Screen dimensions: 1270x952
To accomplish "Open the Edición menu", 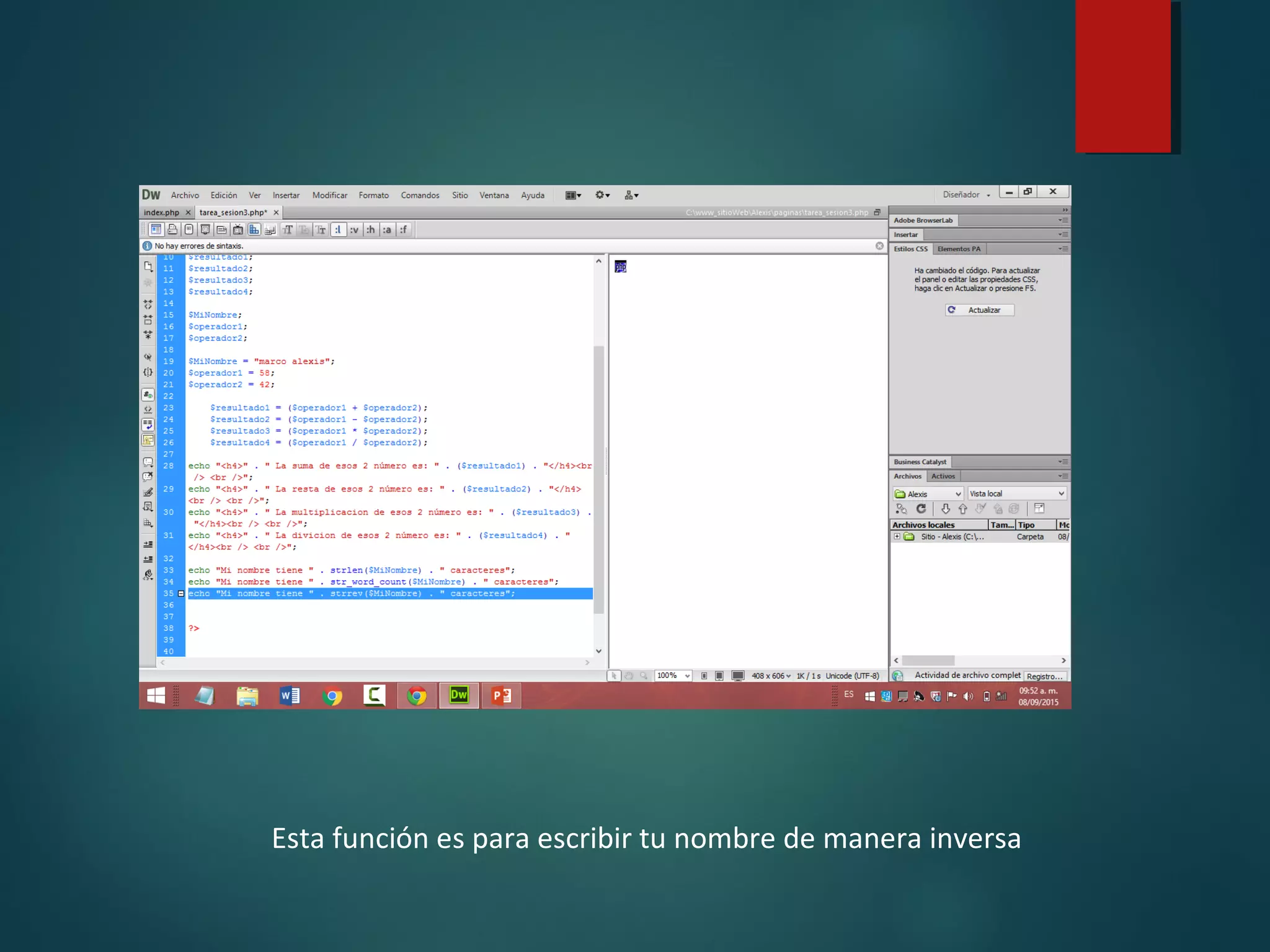I will tap(224, 195).
